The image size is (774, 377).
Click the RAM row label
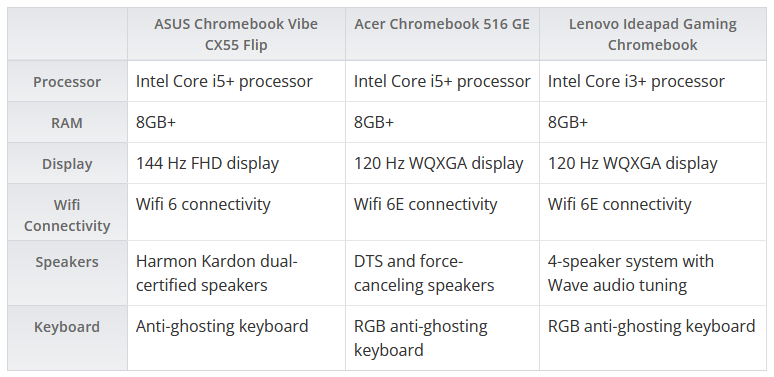click(x=67, y=123)
